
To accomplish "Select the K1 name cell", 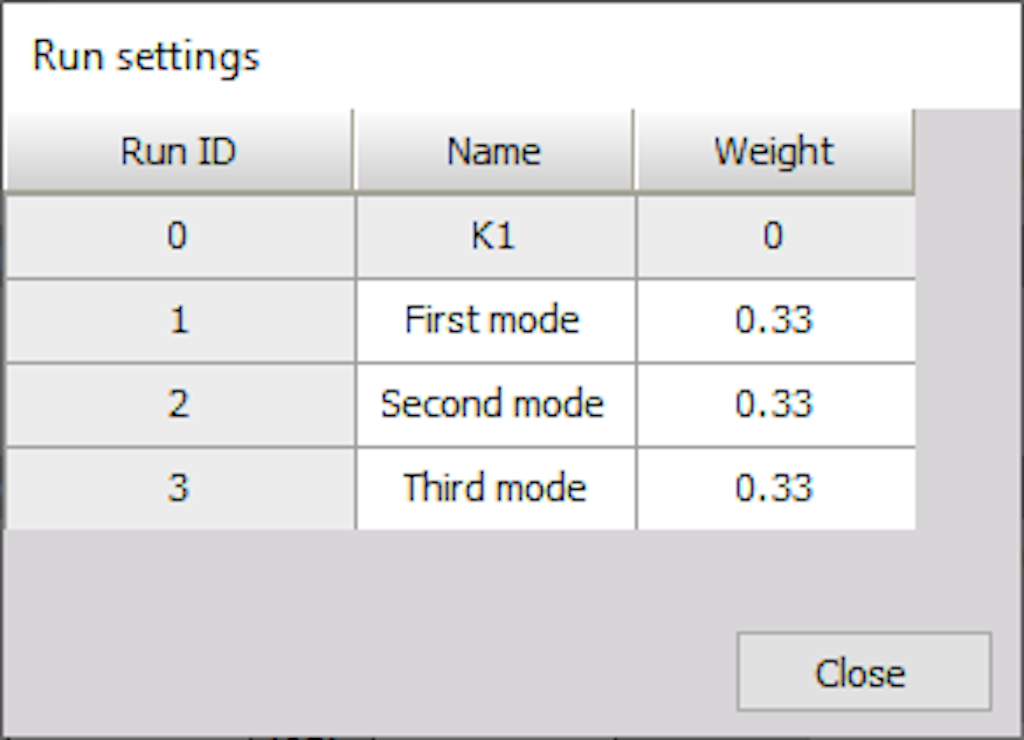I will 496,236.
